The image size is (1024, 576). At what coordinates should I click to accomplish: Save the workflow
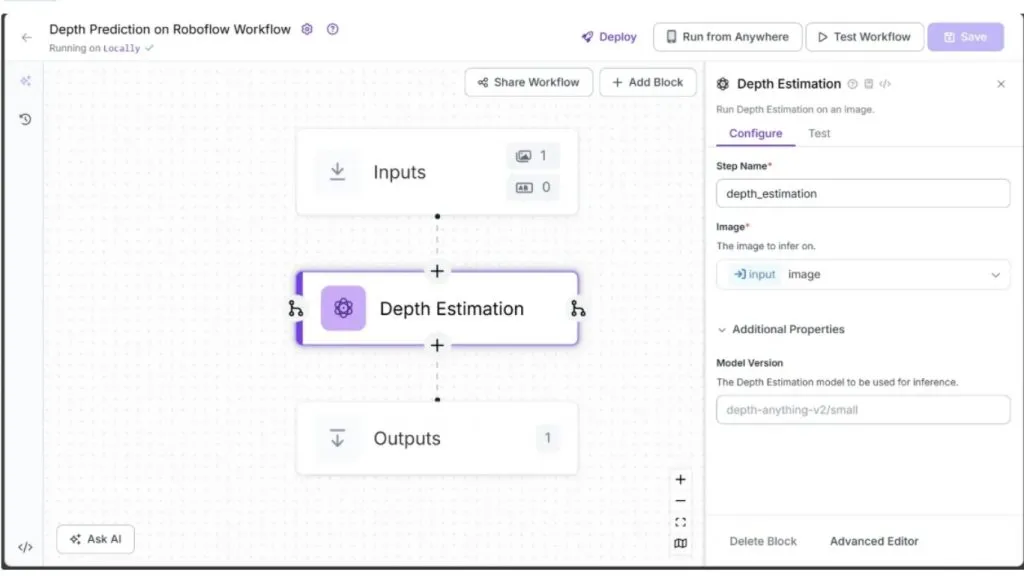(965, 37)
